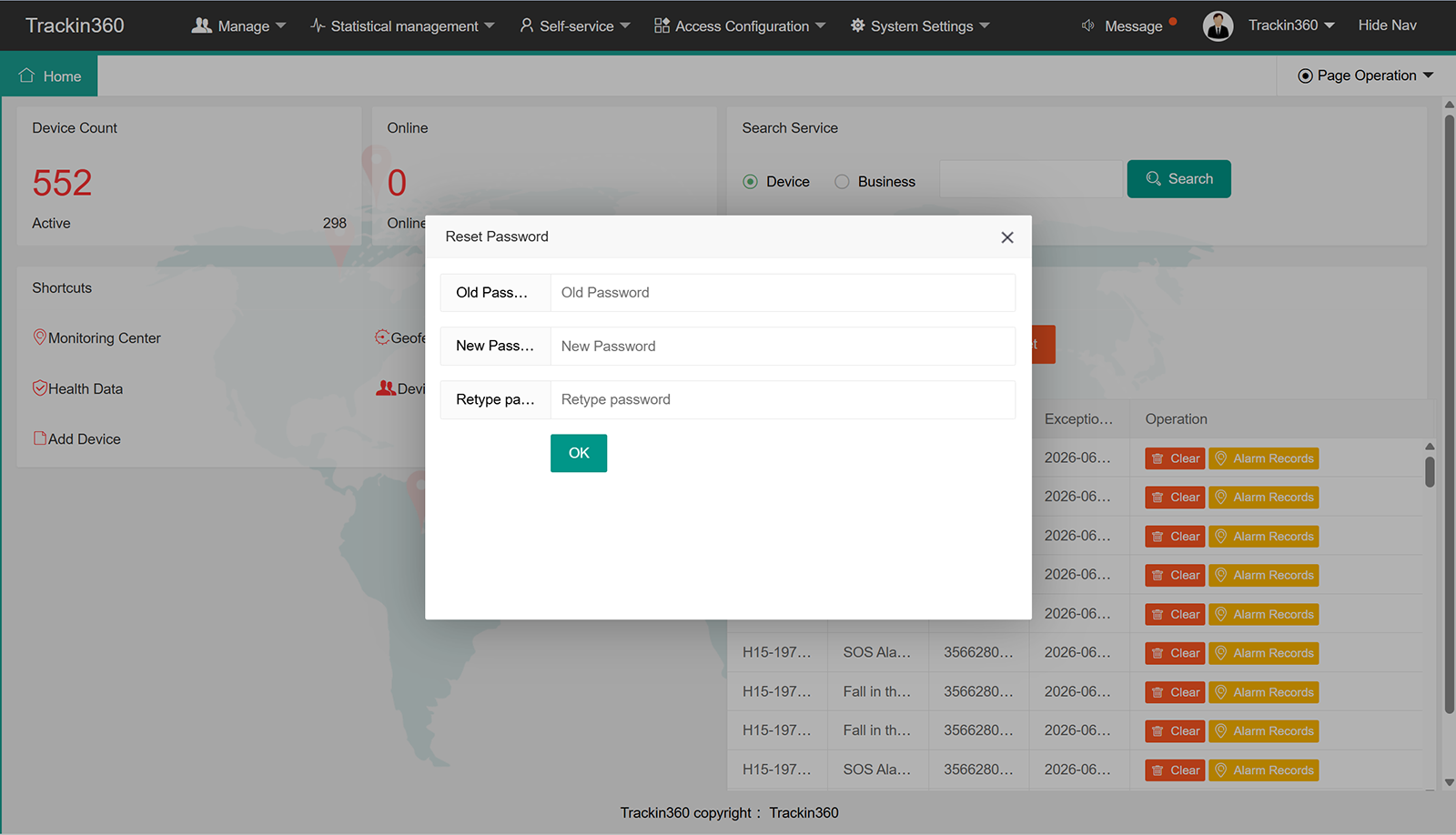Select the Business radio button
The image size is (1456, 835).
coord(842,182)
